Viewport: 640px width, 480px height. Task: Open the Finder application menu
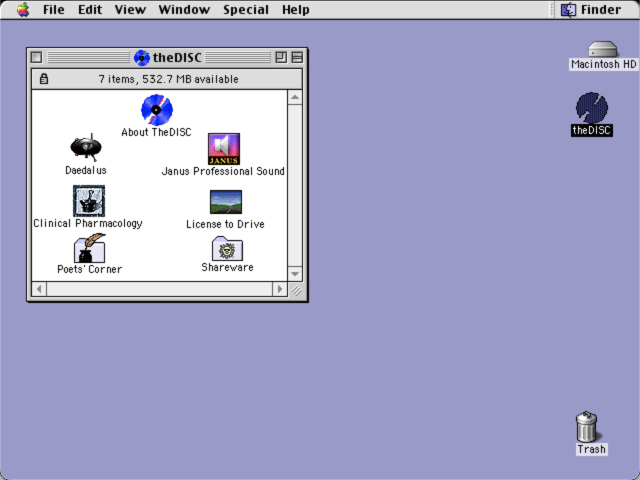point(591,9)
